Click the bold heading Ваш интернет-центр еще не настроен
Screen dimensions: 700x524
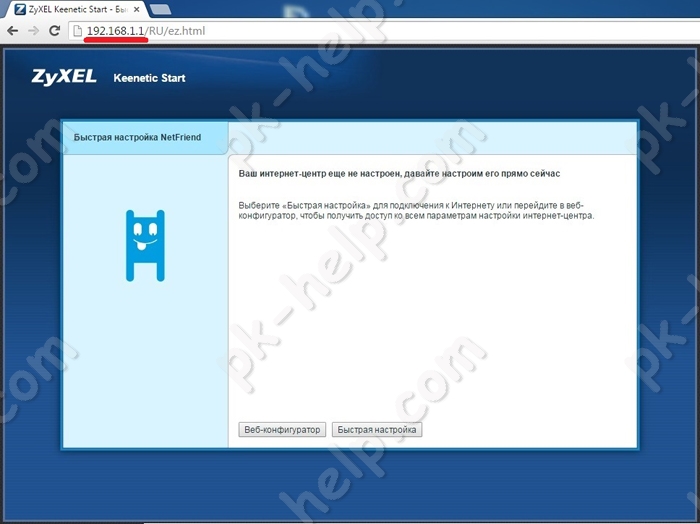coord(399,173)
